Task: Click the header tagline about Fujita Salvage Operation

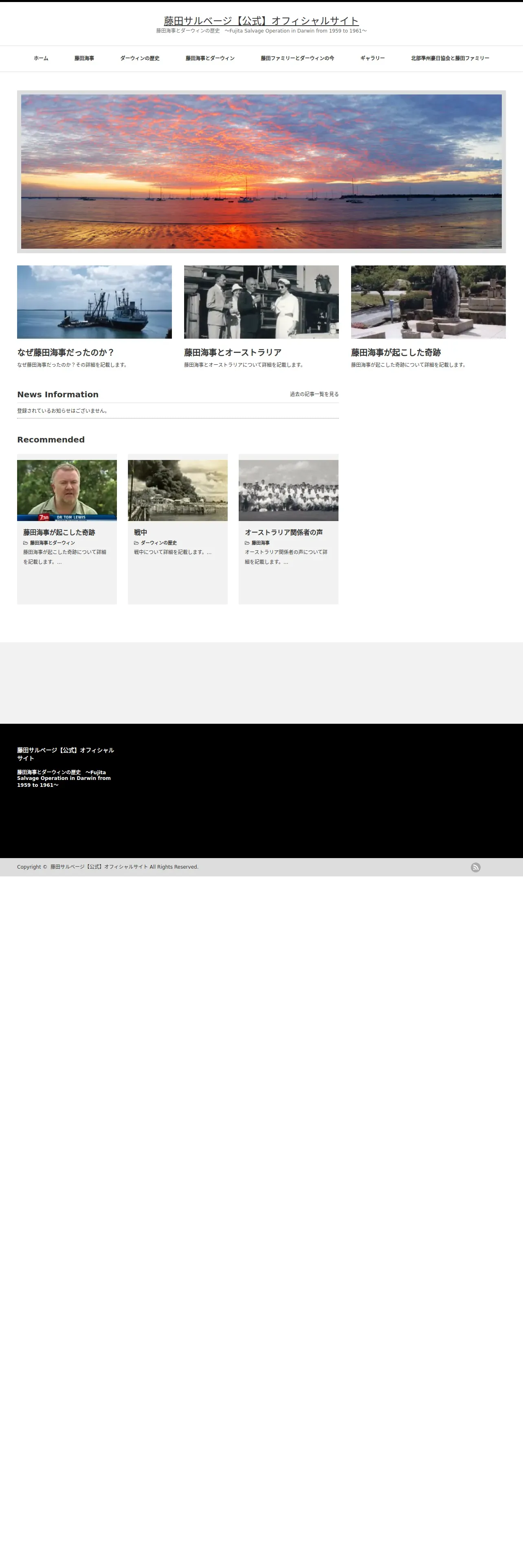Action: click(261, 31)
